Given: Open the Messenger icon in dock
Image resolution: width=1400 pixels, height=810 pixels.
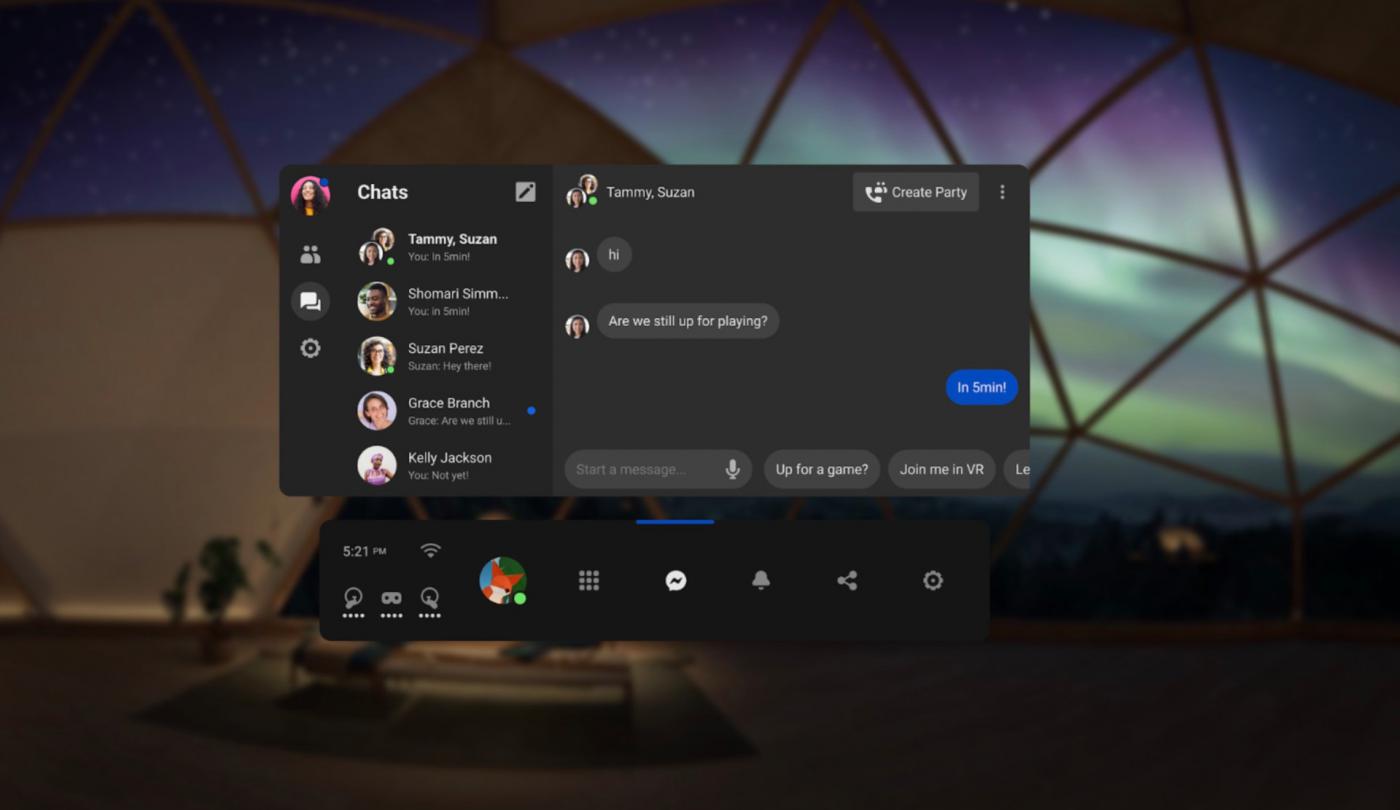Looking at the screenshot, I should (676, 580).
